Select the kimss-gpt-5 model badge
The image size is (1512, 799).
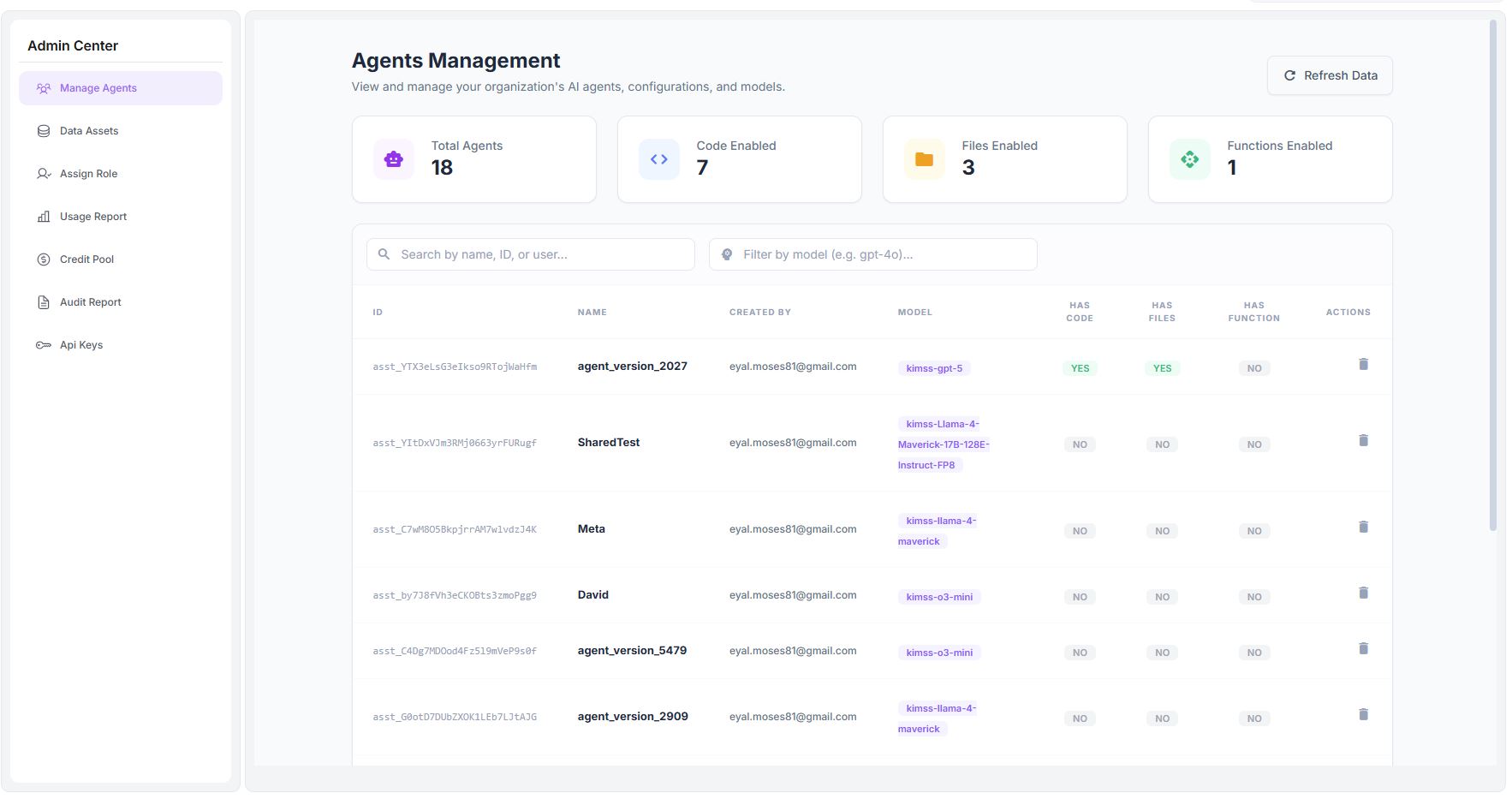pyautogui.click(x=934, y=367)
